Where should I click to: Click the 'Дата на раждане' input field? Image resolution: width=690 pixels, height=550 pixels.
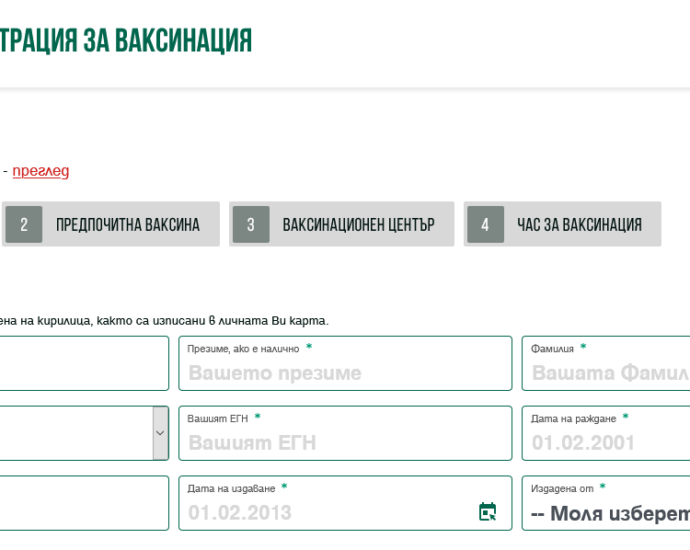pos(606,433)
